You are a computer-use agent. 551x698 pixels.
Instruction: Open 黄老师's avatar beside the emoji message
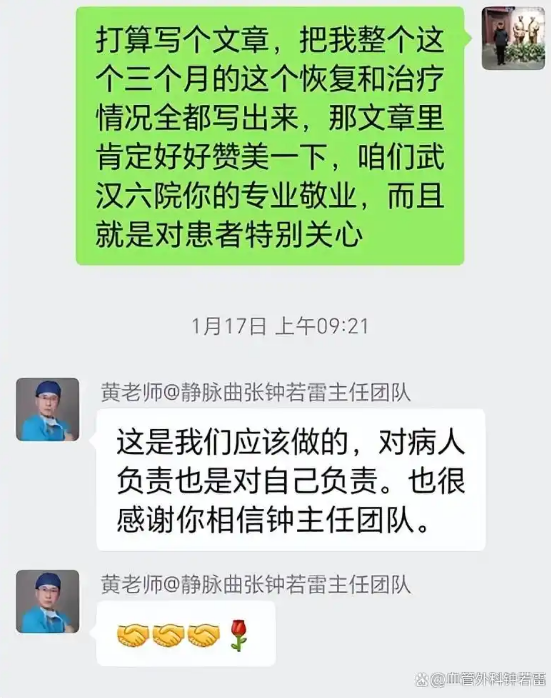pos(48,601)
